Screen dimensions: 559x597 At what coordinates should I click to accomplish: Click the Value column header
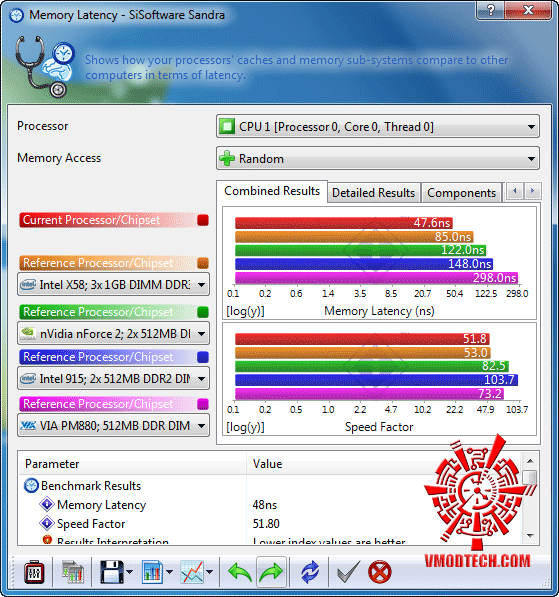(384, 464)
